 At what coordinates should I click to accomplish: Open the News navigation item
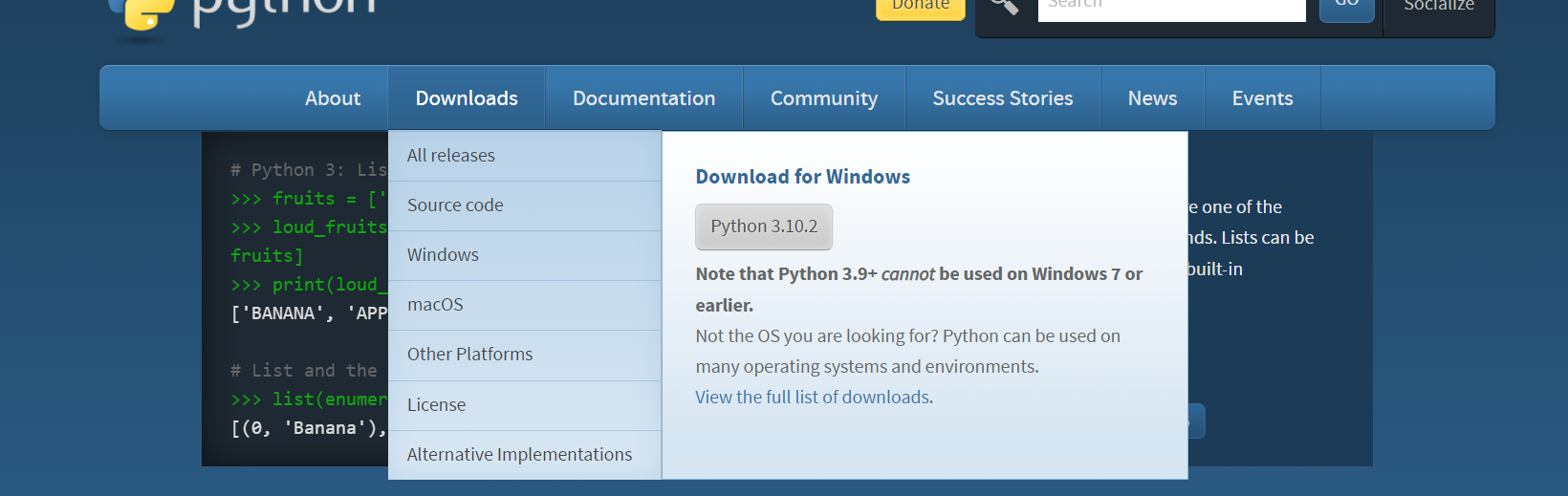[1152, 98]
